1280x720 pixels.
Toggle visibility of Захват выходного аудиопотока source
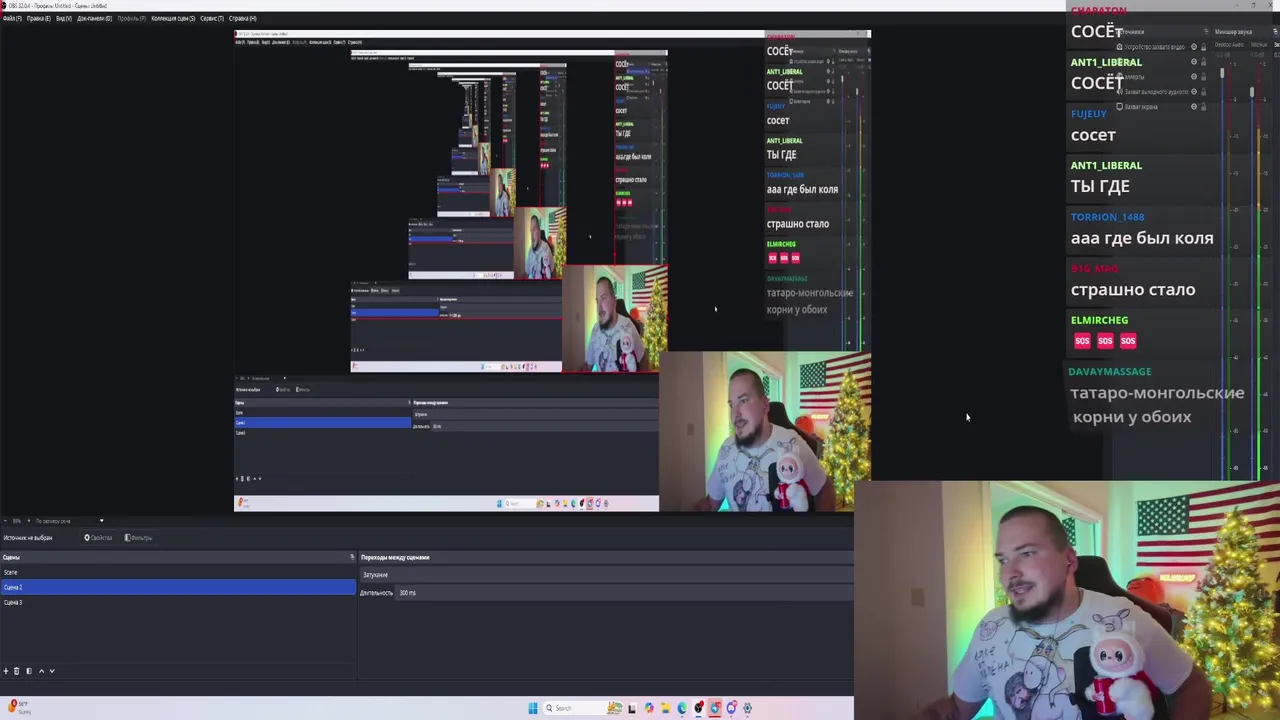(1194, 92)
